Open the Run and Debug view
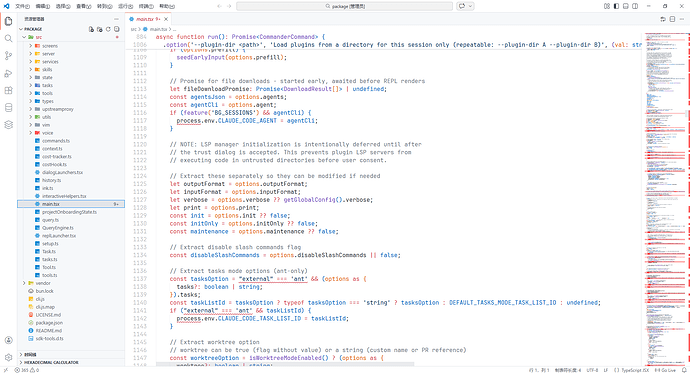The width and height of the screenshot is (690, 373). click(8, 73)
